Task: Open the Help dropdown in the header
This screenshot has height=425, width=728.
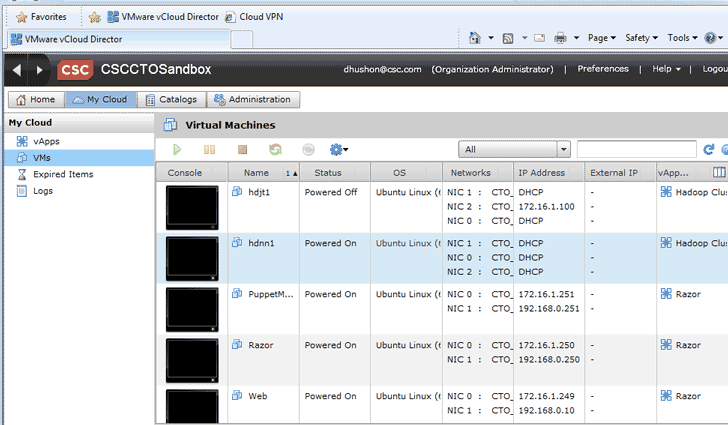Action: pyautogui.click(x=666, y=69)
